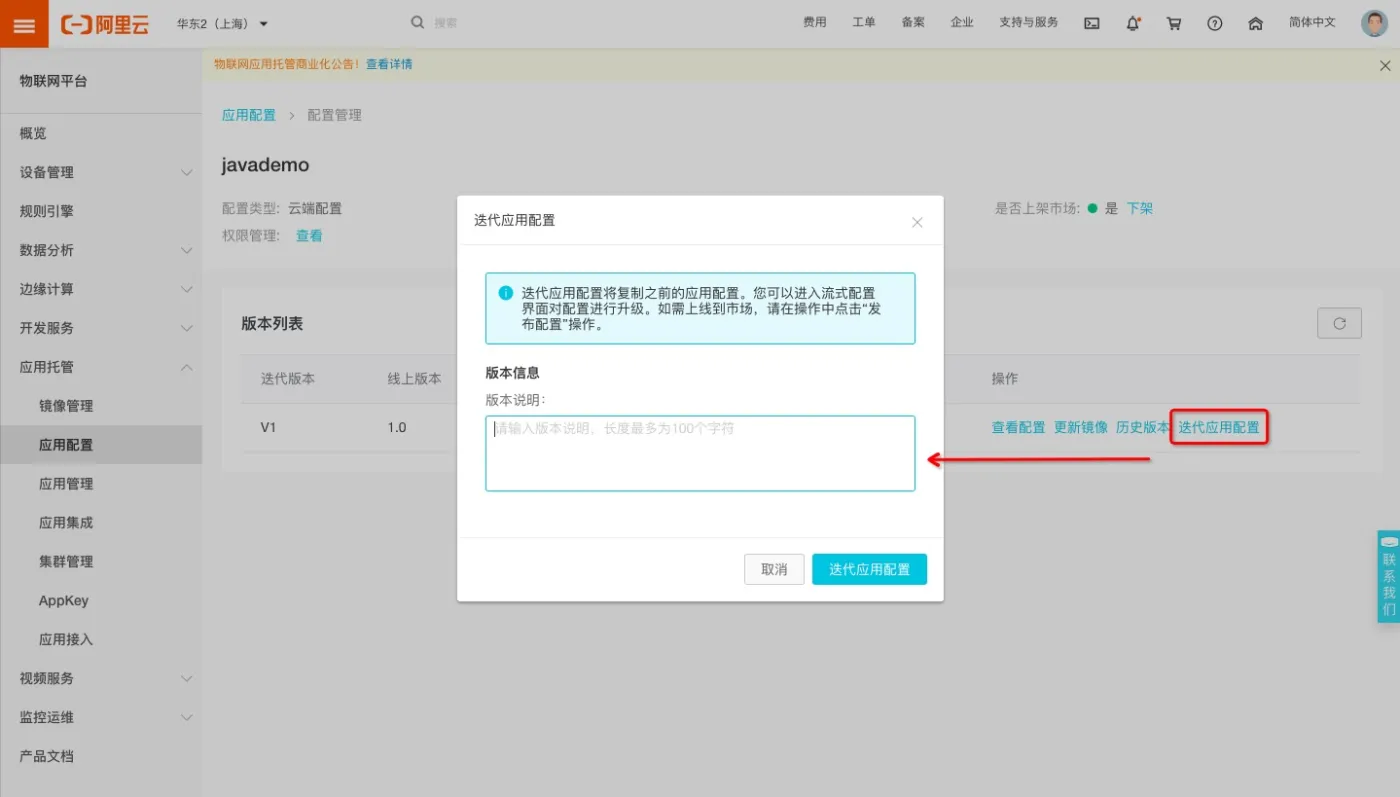Open 应用接入 submenu item
This screenshot has width=1400, height=797.
(x=101, y=639)
